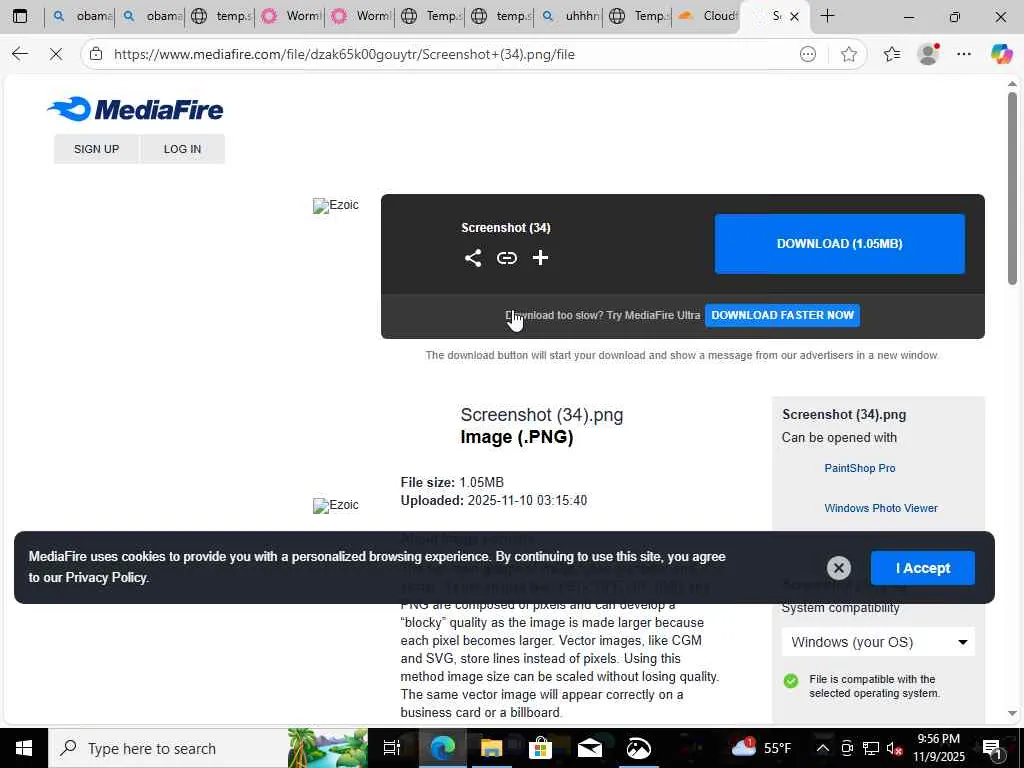The height and width of the screenshot is (768, 1024).
Task: Click the taskbar clock 9:56 PM
Action: [938, 748]
